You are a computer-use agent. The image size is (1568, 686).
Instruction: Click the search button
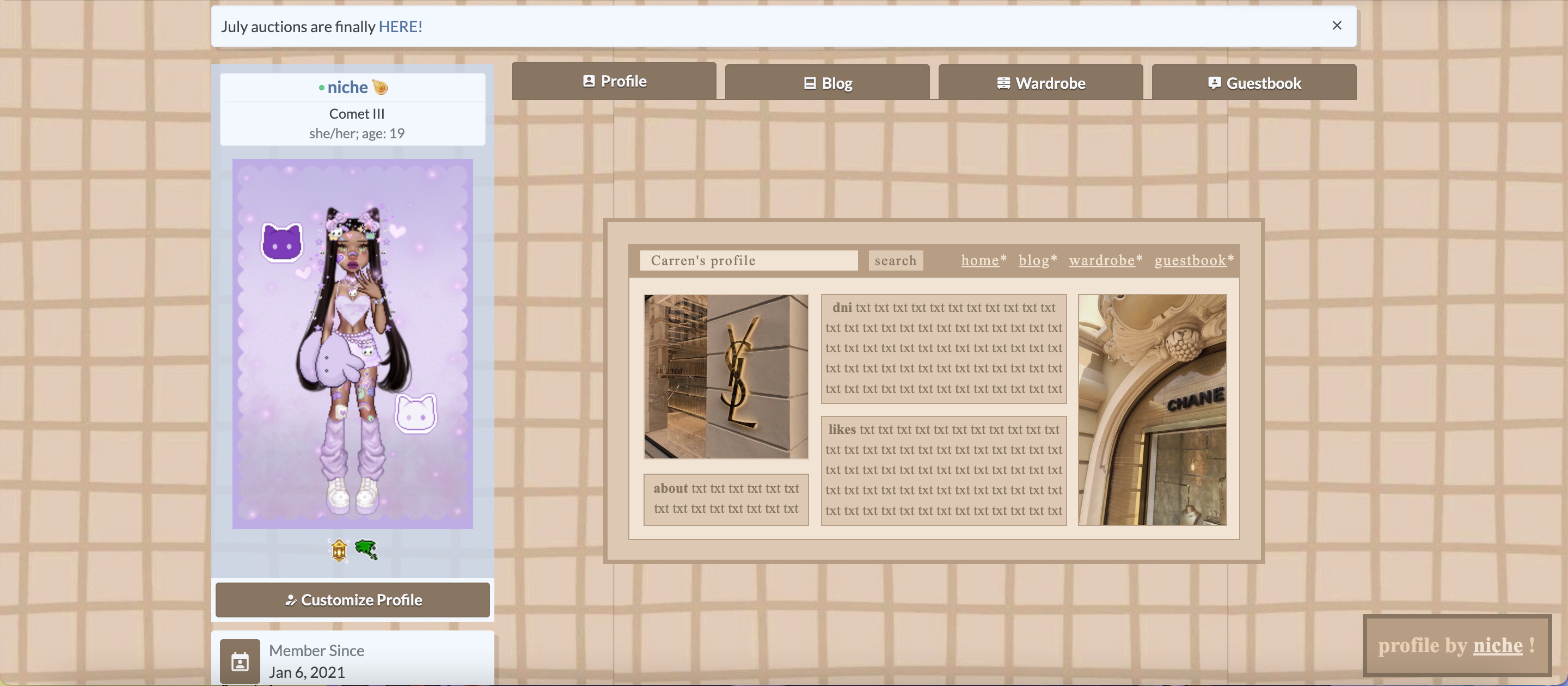click(x=896, y=261)
